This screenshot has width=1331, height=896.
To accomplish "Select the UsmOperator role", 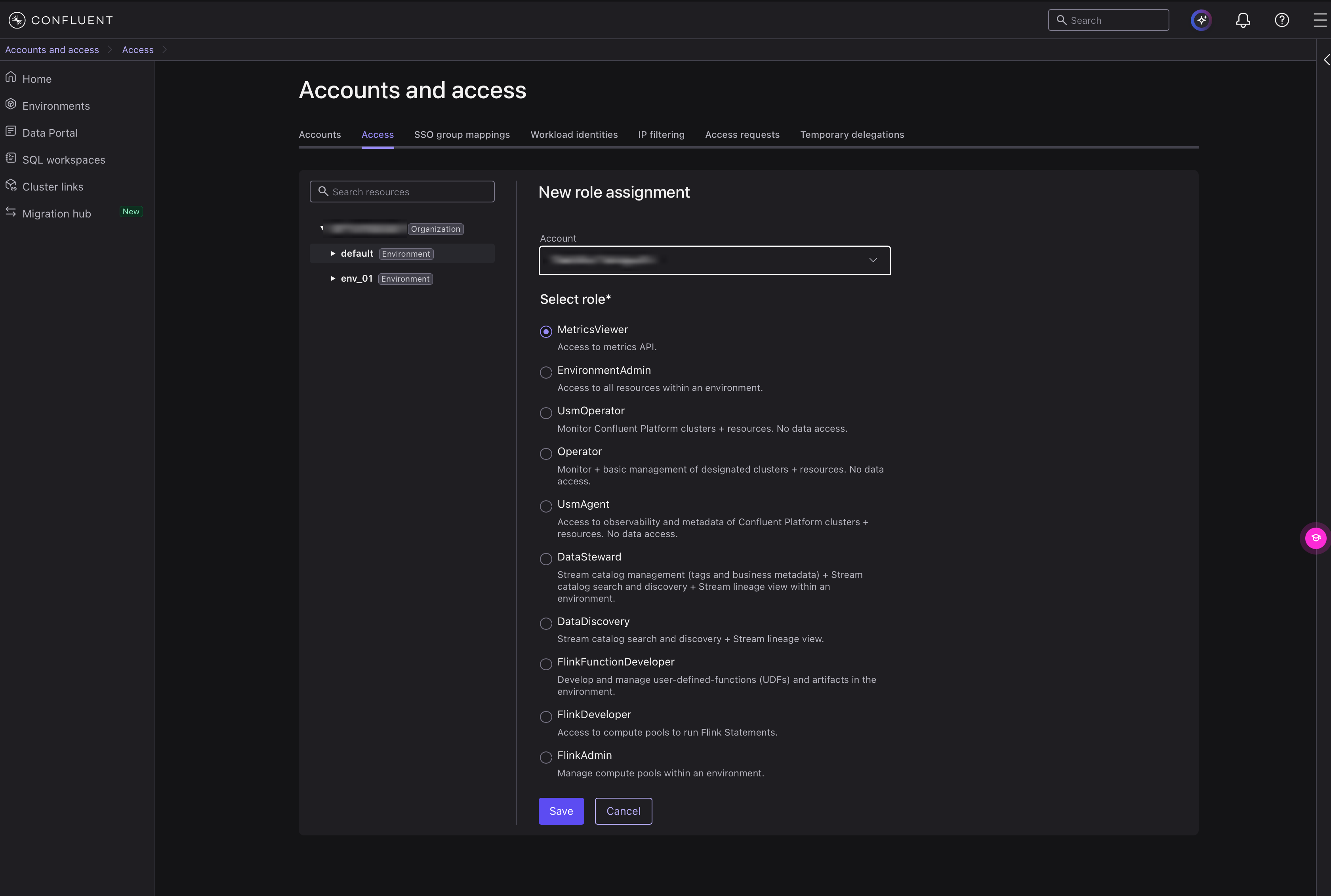I will (546, 413).
